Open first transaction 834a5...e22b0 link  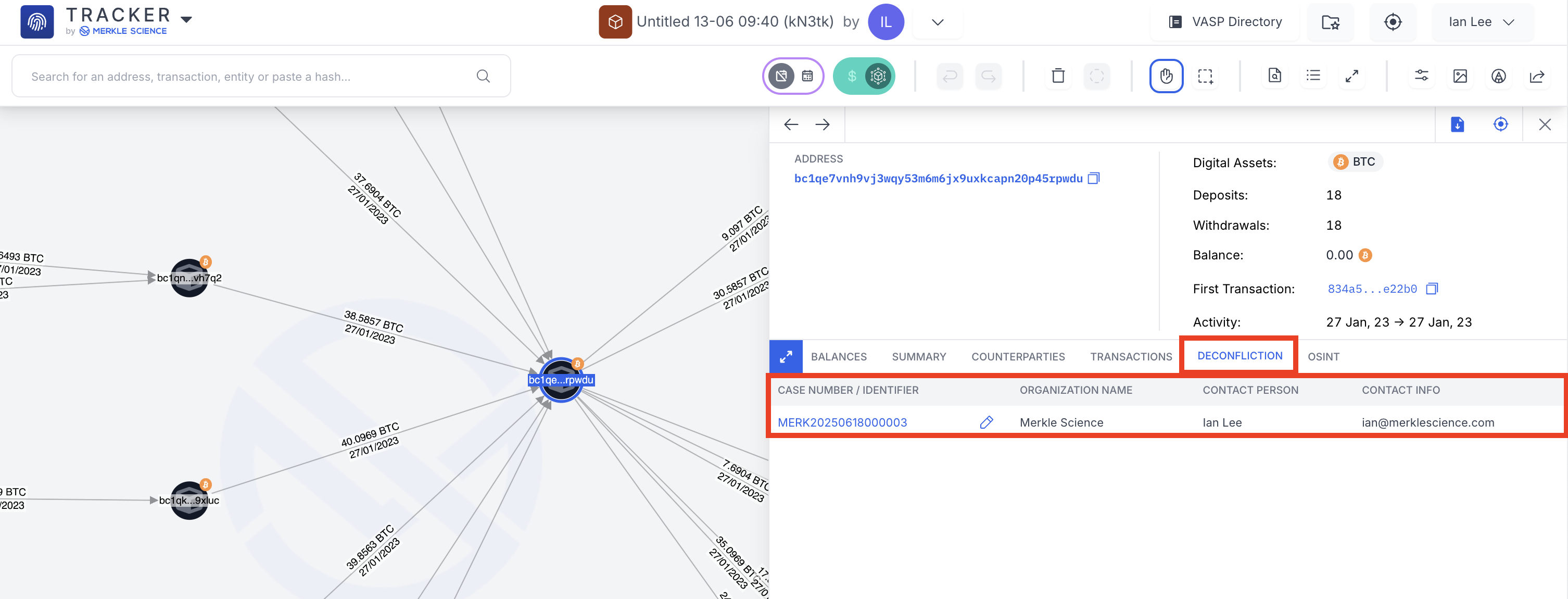[1372, 289]
